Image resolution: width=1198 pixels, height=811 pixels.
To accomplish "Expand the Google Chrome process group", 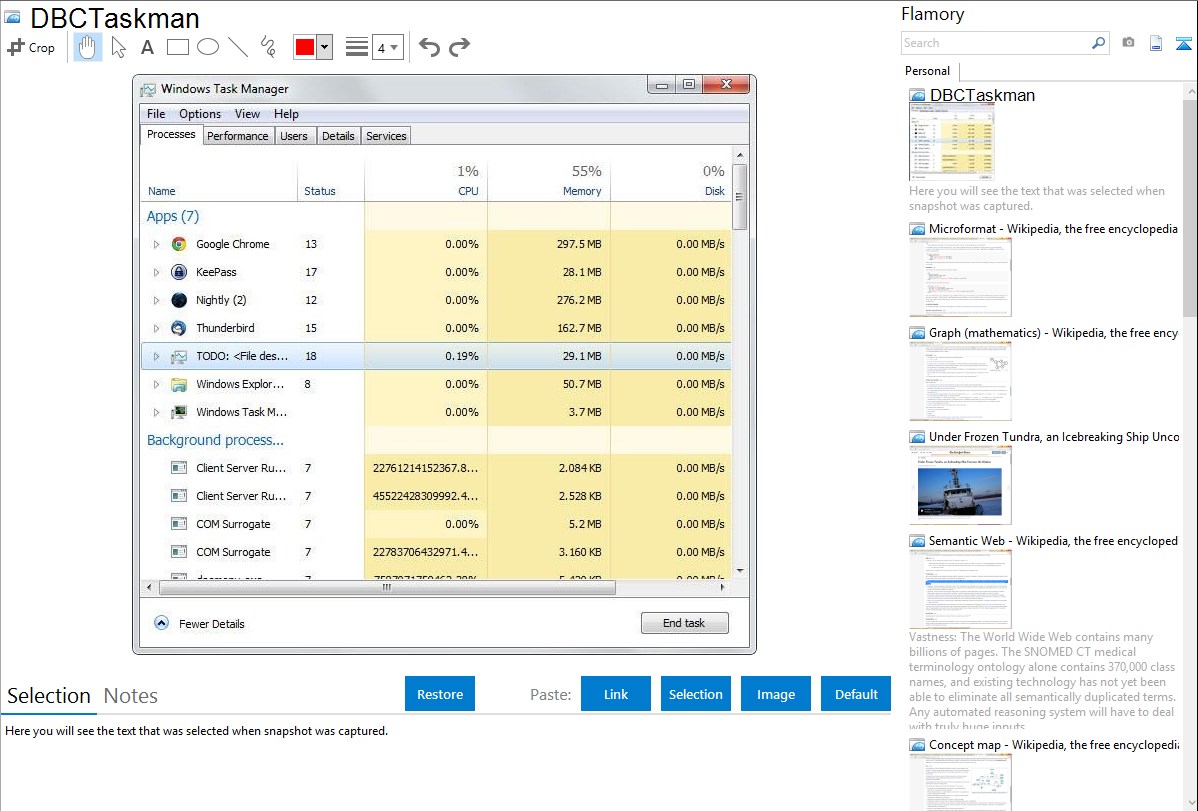I will pos(156,245).
